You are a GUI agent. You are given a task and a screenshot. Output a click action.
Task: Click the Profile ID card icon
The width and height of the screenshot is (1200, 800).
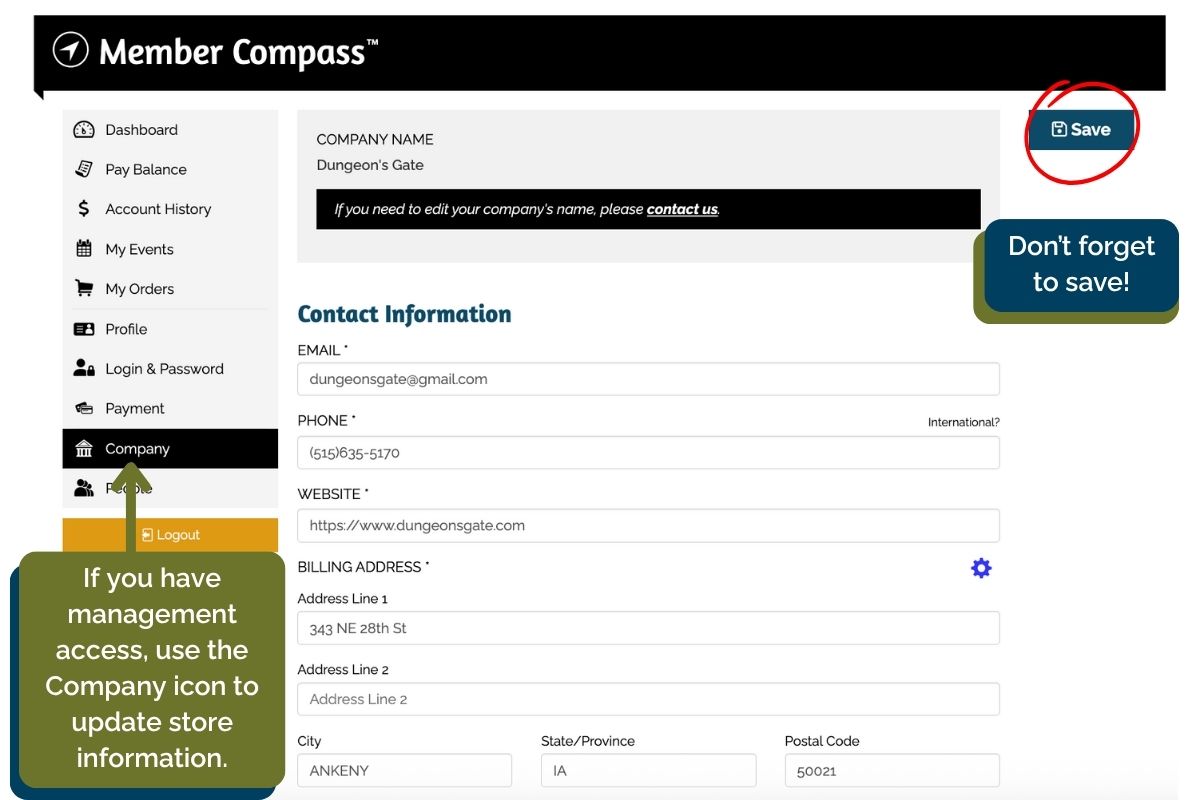pyautogui.click(x=84, y=329)
